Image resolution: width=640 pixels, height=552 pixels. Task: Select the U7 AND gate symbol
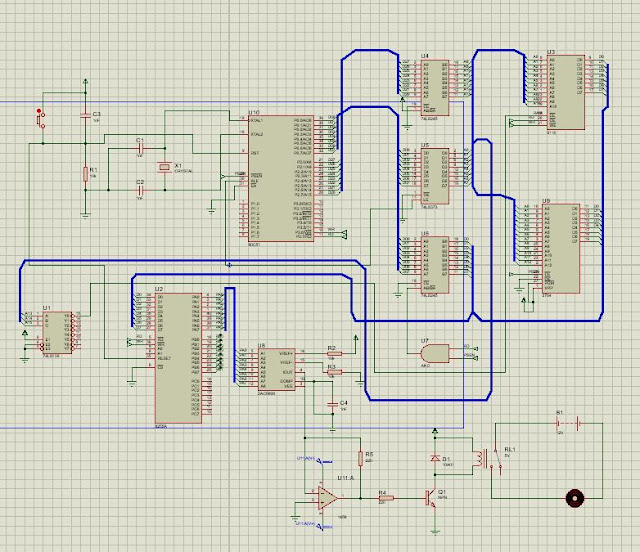click(434, 353)
